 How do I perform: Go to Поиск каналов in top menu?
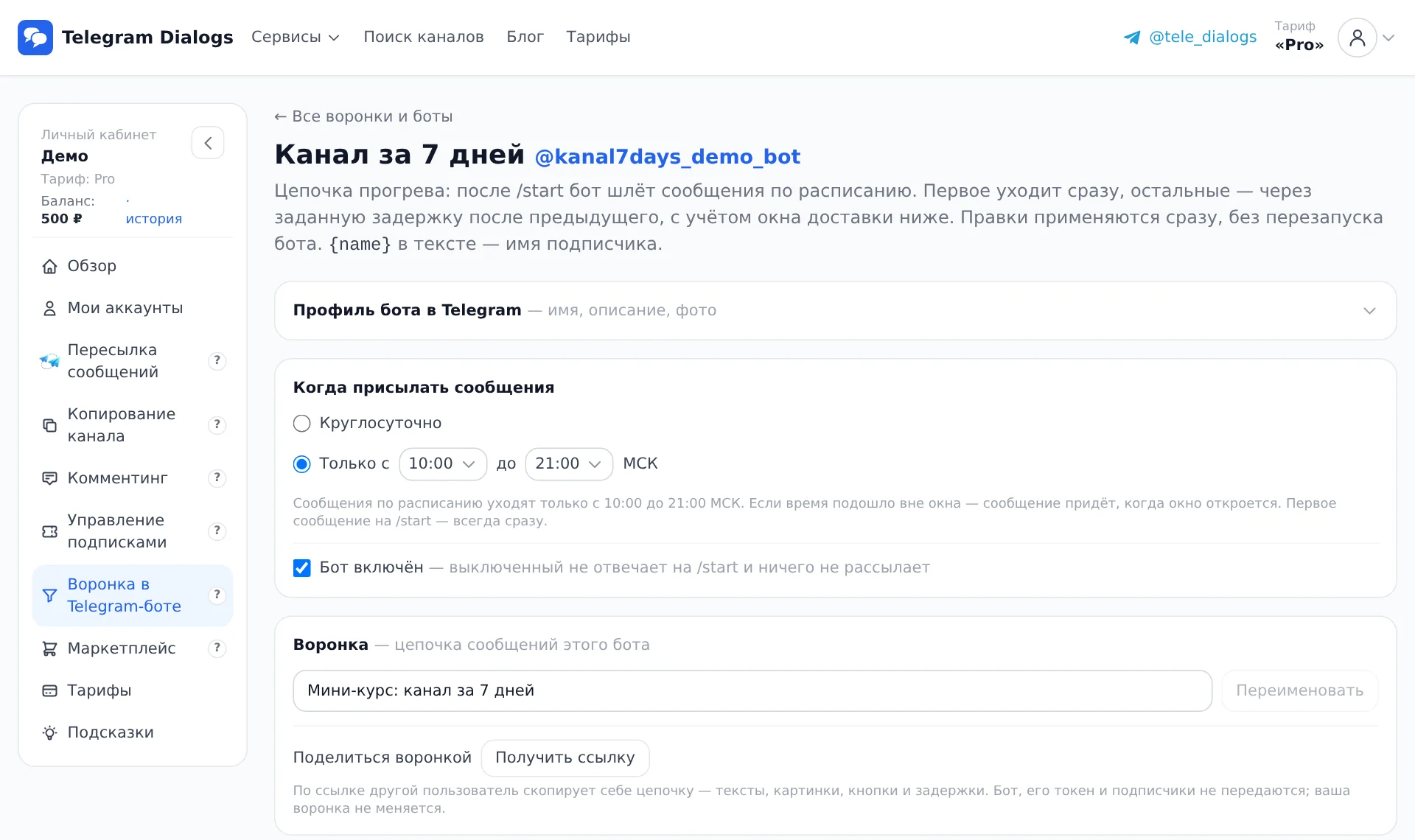click(x=424, y=37)
